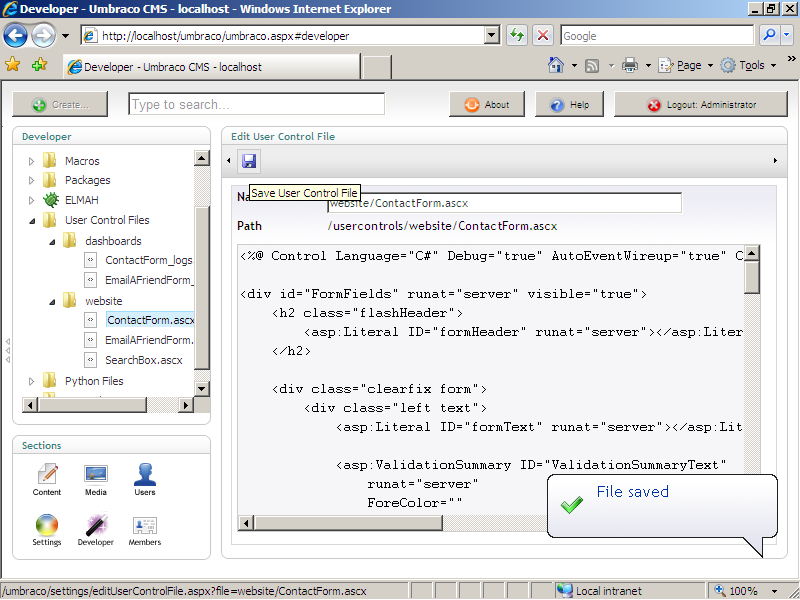Go forward in browser history
The image size is (800, 600).
pos(43,36)
